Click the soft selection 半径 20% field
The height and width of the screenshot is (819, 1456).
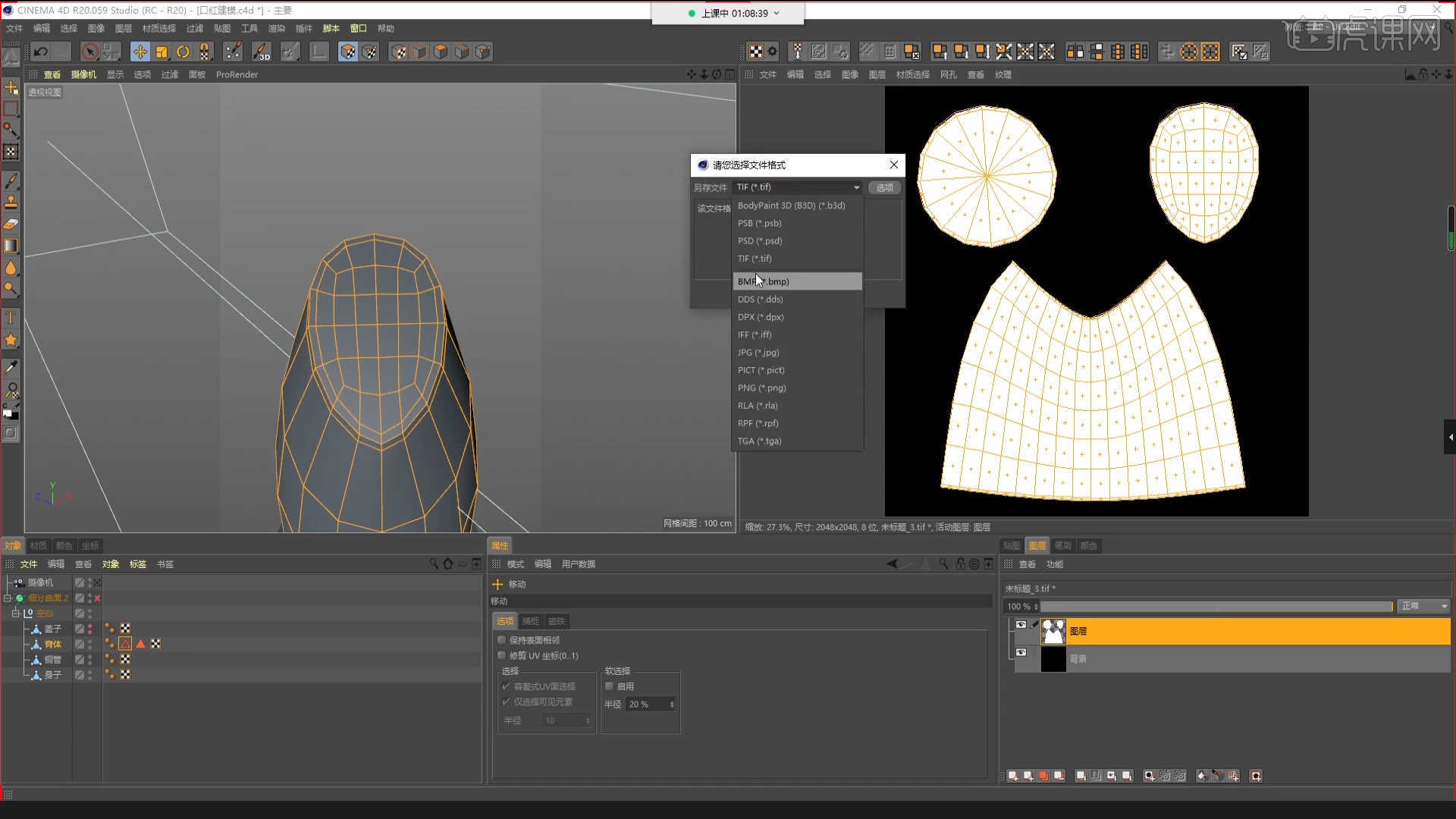click(651, 704)
